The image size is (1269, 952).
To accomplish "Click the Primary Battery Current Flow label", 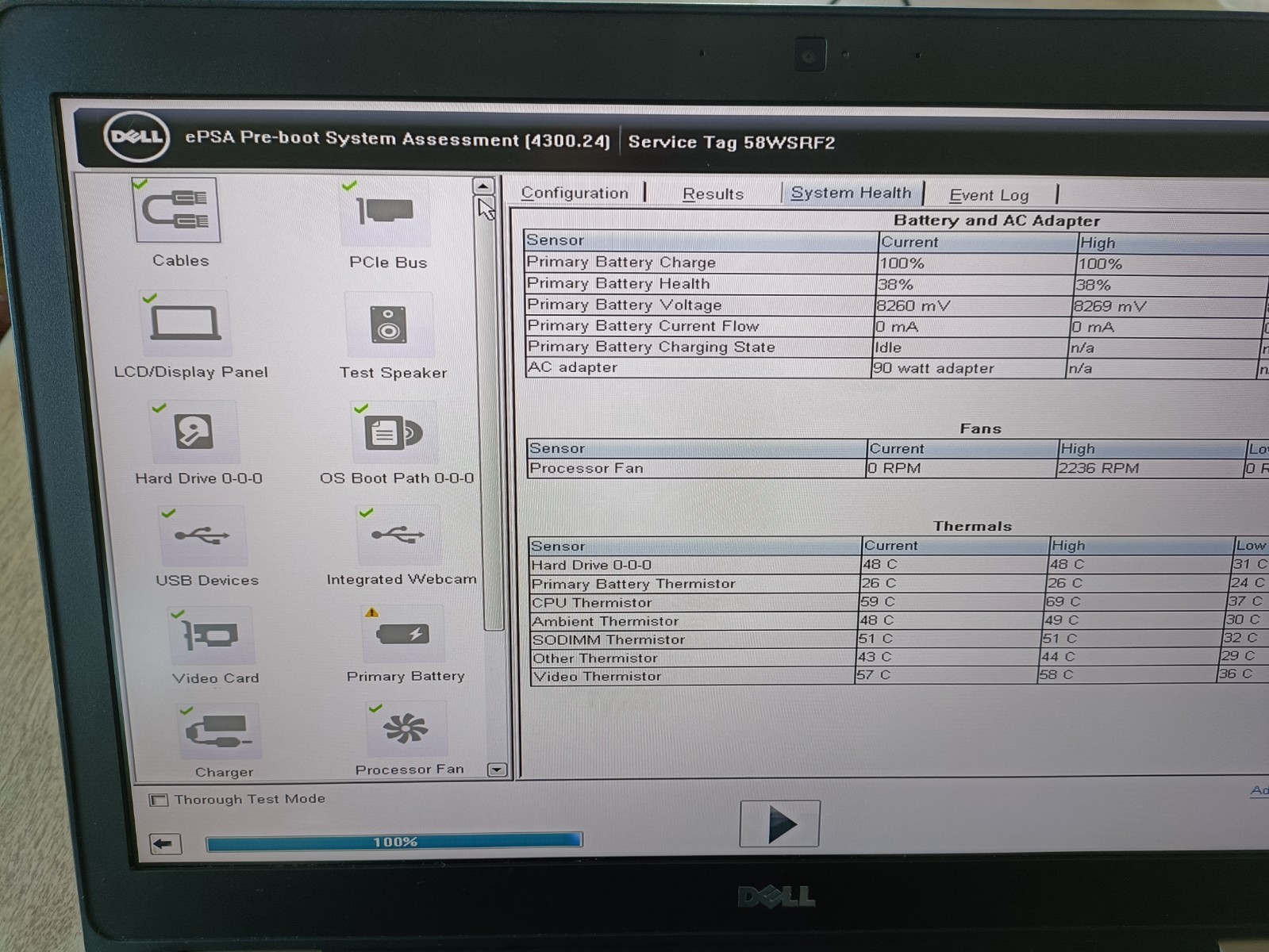I will [x=643, y=326].
